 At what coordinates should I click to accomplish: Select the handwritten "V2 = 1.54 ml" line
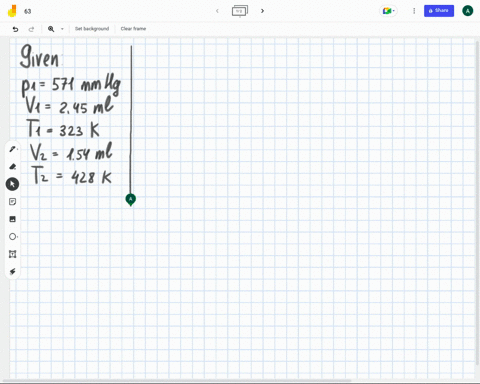[71, 152]
